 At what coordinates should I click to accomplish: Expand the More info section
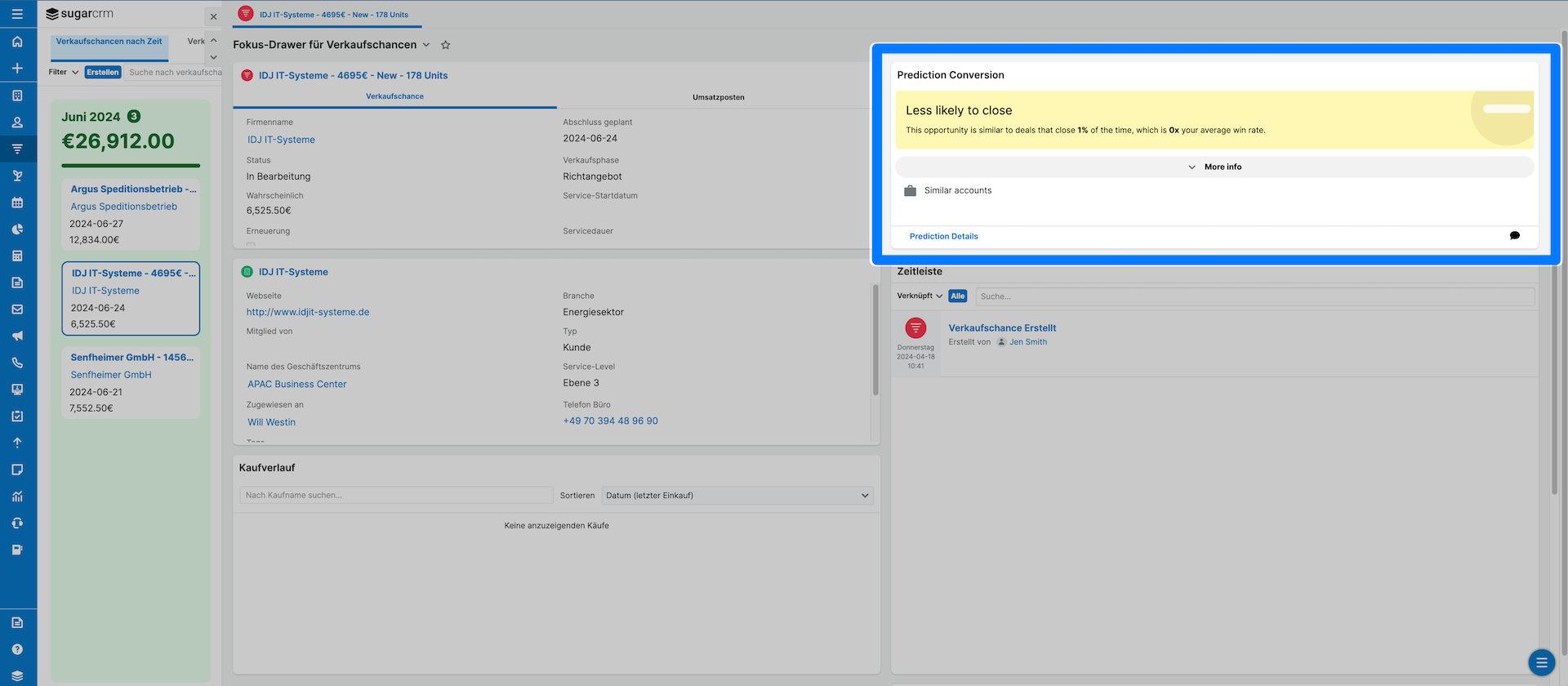click(x=1214, y=167)
